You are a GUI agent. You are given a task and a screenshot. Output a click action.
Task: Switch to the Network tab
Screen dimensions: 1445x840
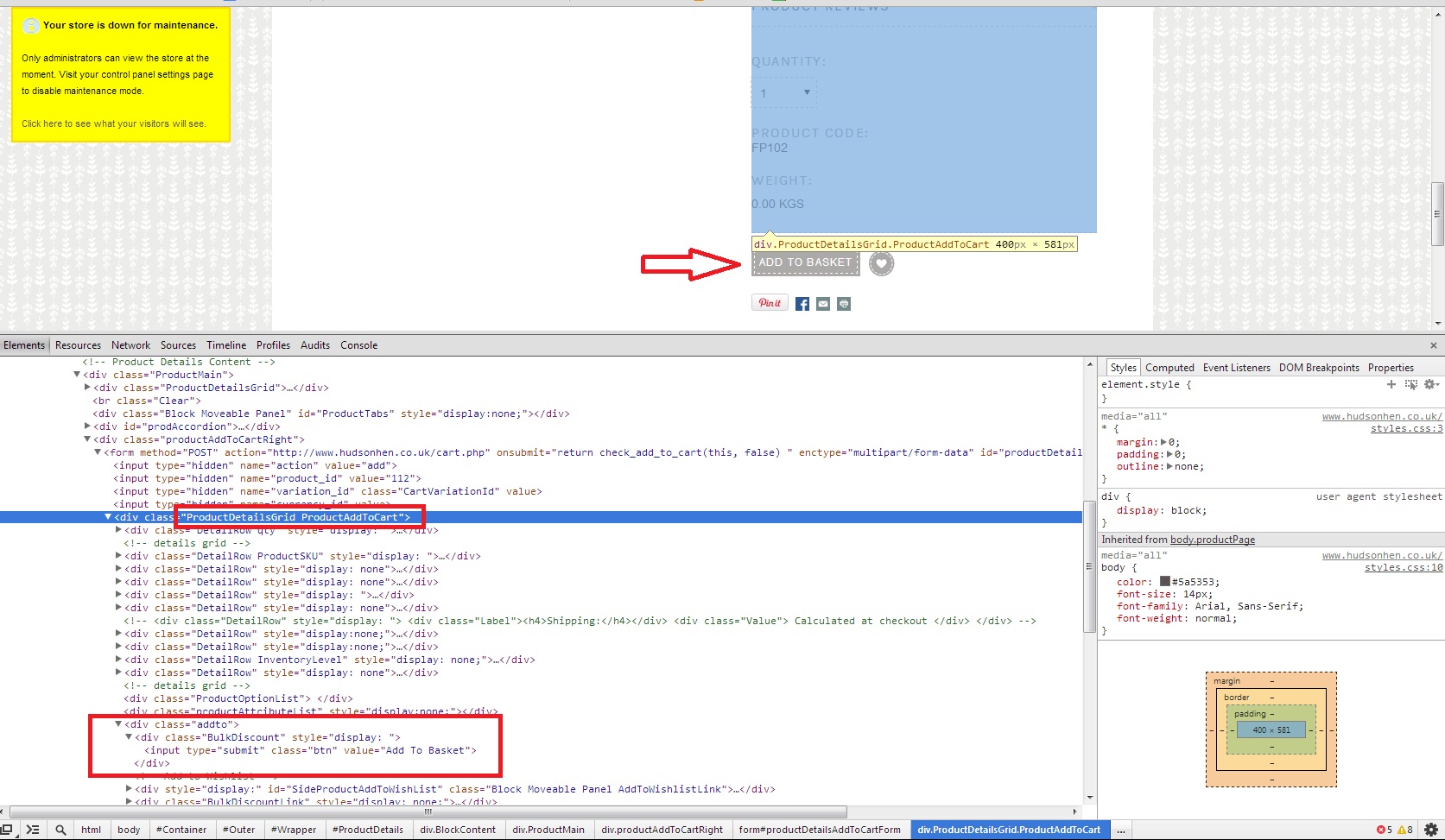click(130, 345)
